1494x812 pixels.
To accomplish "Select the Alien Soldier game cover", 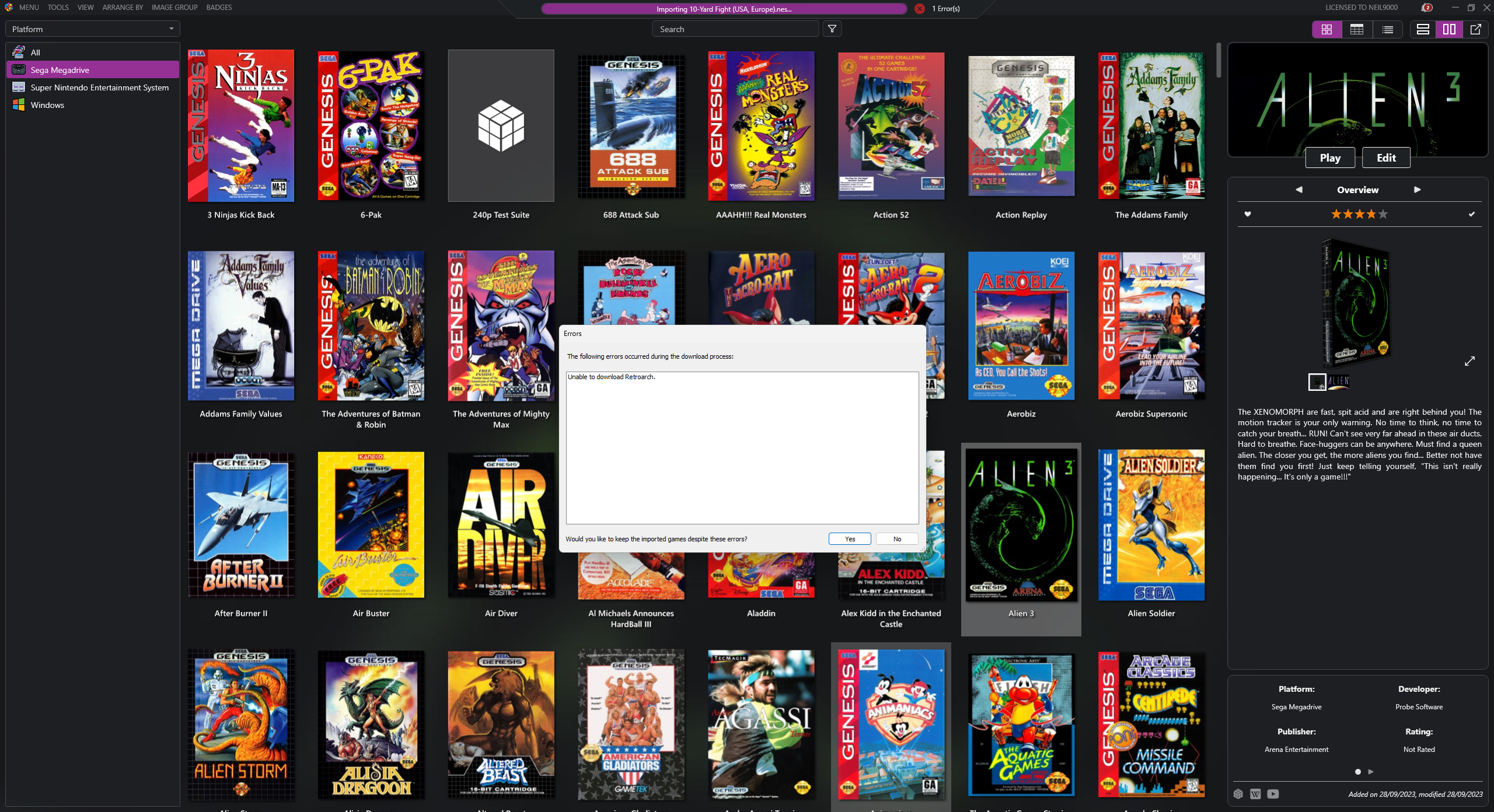I will click(1151, 525).
